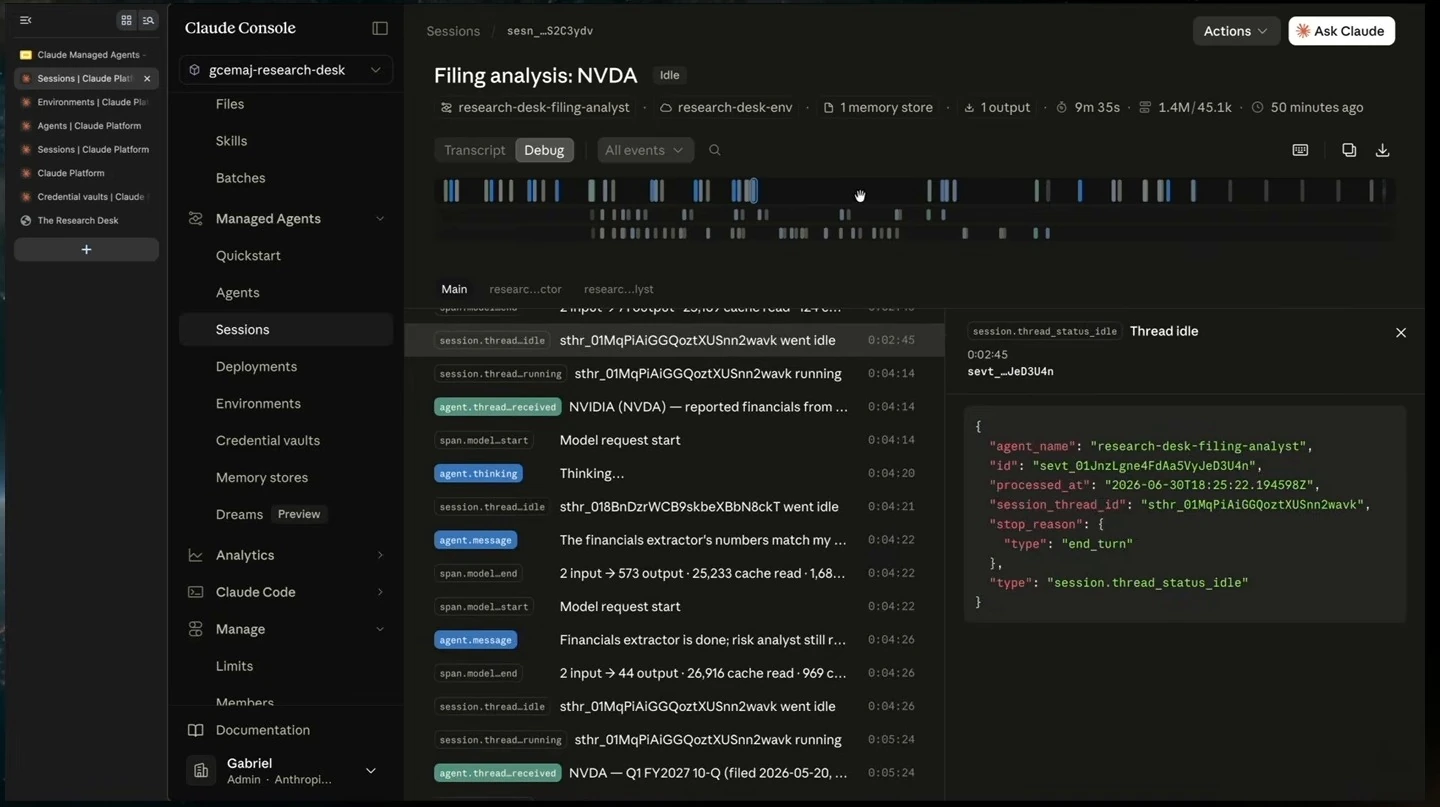Close the Thread idle details panel
This screenshot has width=1440, height=807.
pos(1401,332)
